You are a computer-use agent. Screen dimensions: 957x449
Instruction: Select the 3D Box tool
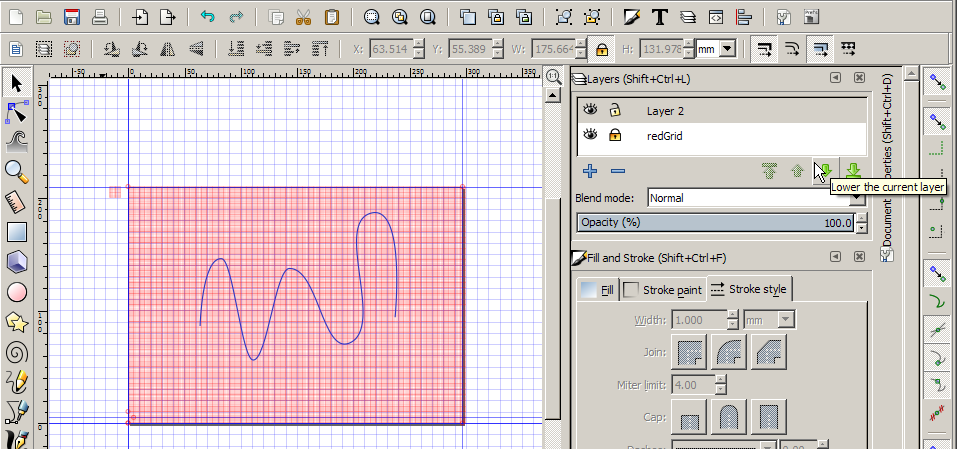pyautogui.click(x=16, y=262)
